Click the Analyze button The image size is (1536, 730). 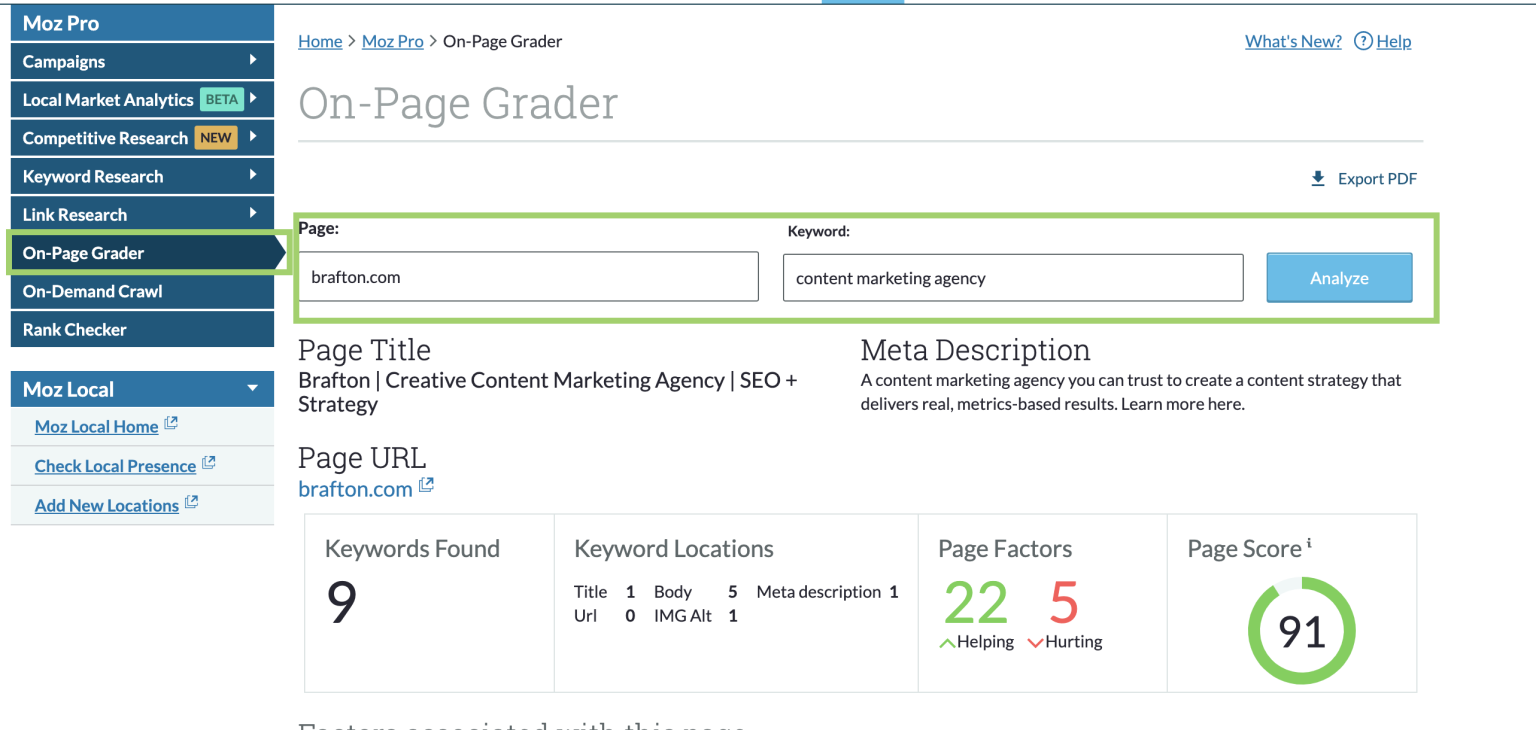pos(1339,278)
